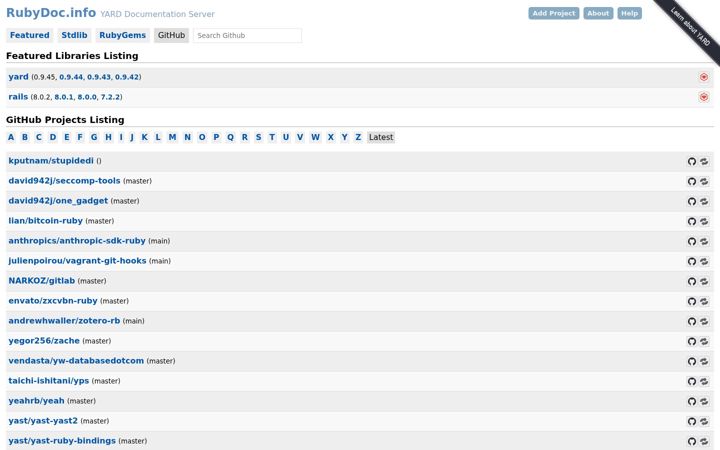The height and width of the screenshot is (450, 720).
Task: Open yard version 0.9.44
Action: [x=71, y=77]
